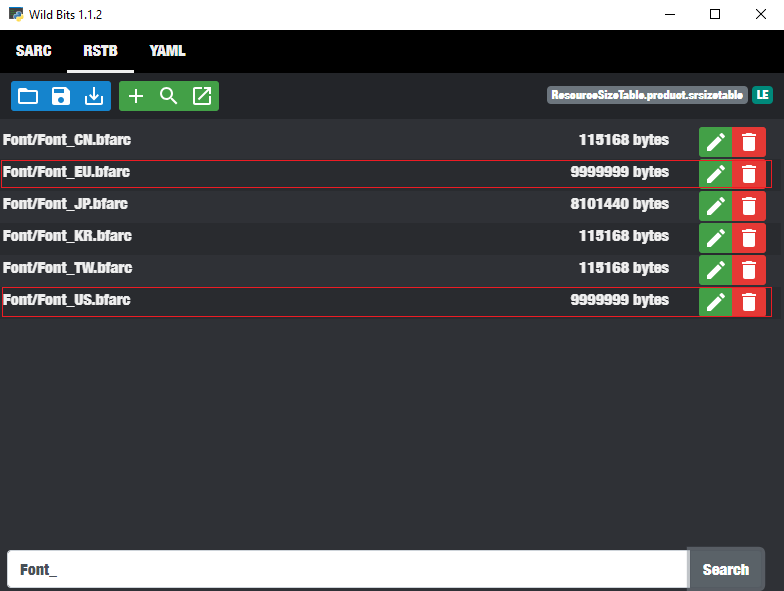Image resolution: width=784 pixels, height=591 pixels.
Task: Open the YAML tab
Action: pyautogui.click(x=168, y=51)
